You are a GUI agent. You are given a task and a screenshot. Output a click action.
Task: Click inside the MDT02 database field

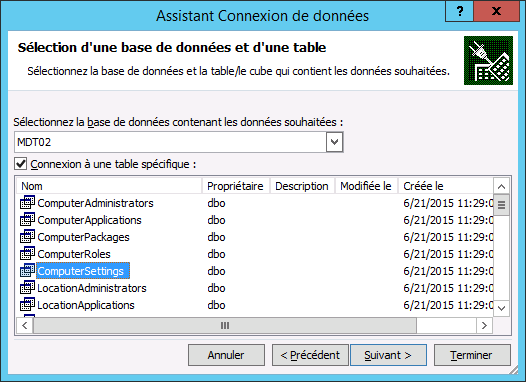tap(170, 142)
